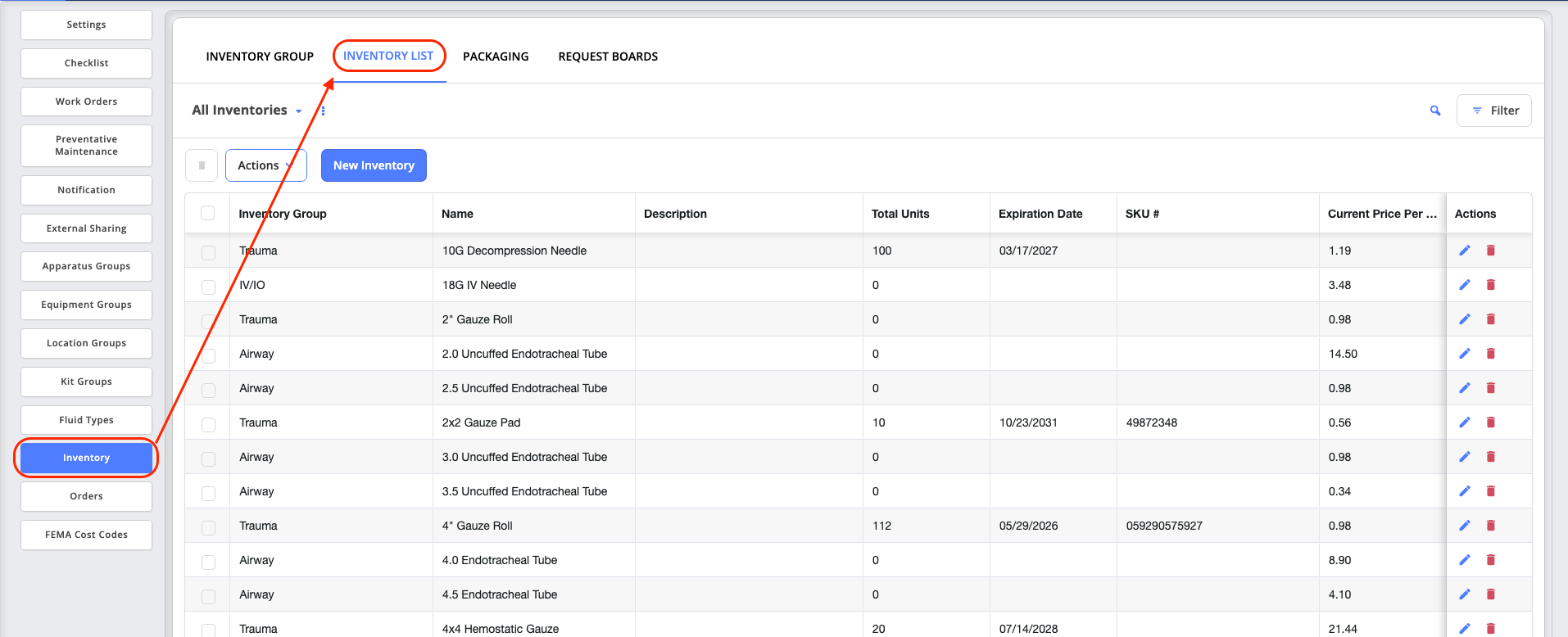
Task: Delete the 4.5 Endotracheal Tube row
Action: pyautogui.click(x=1491, y=594)
